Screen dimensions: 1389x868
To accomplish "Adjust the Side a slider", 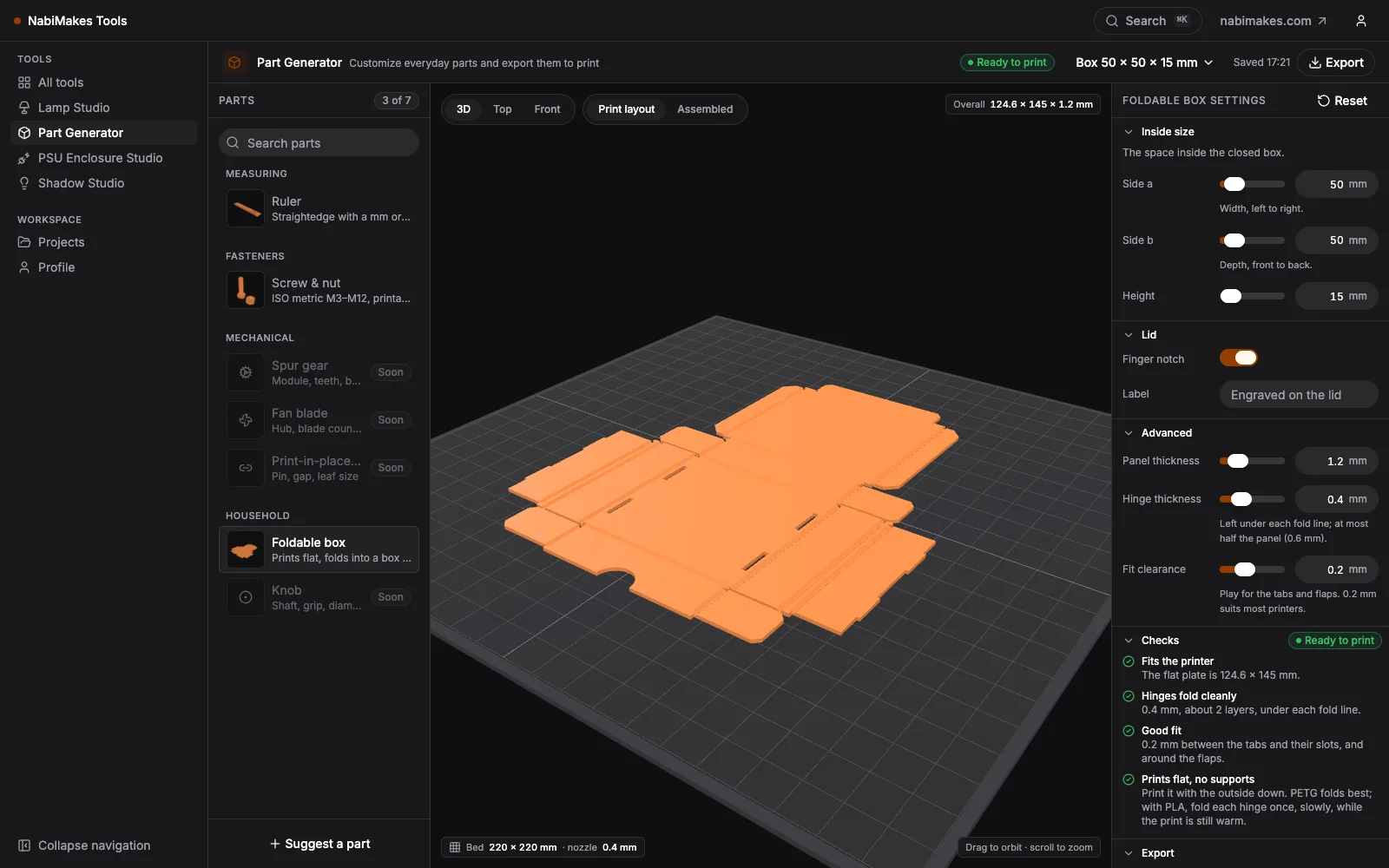I will click(1252, 184).
